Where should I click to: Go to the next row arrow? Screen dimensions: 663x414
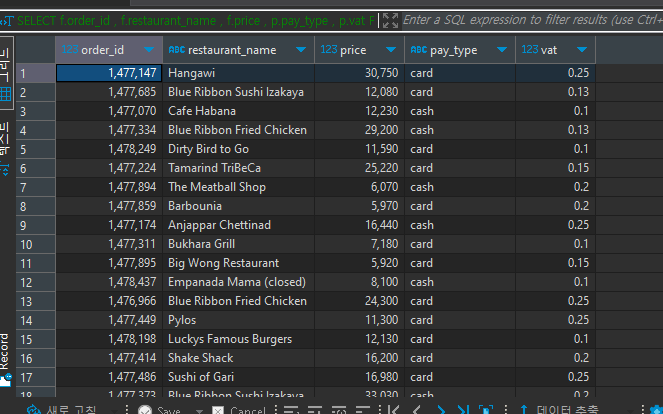pos(441,410)
